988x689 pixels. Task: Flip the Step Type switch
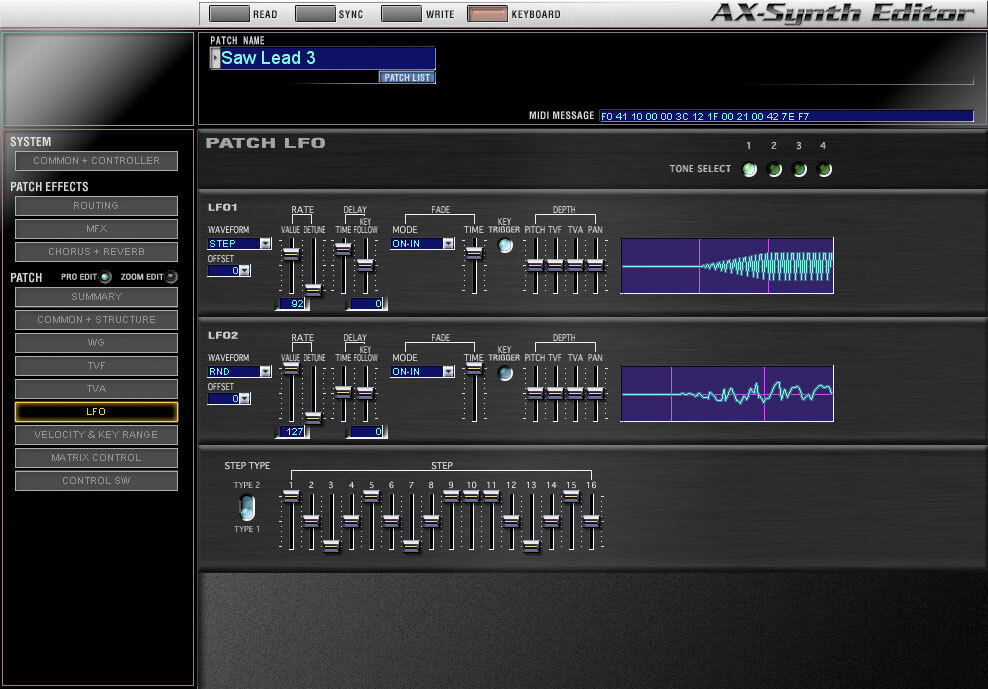tap(247, 507)
